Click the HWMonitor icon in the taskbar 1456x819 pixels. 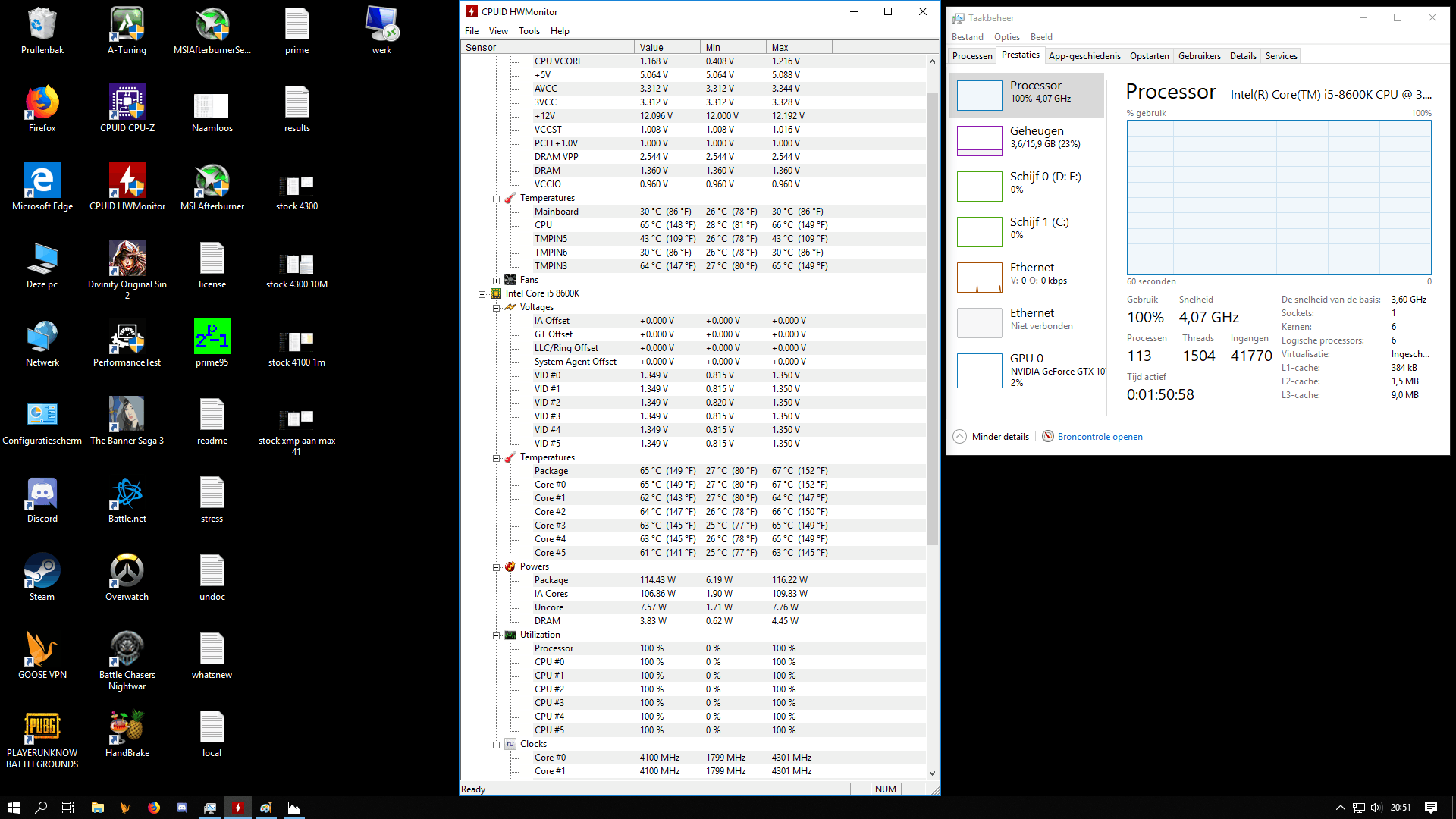pyautogui.click(x=238, y=808)
